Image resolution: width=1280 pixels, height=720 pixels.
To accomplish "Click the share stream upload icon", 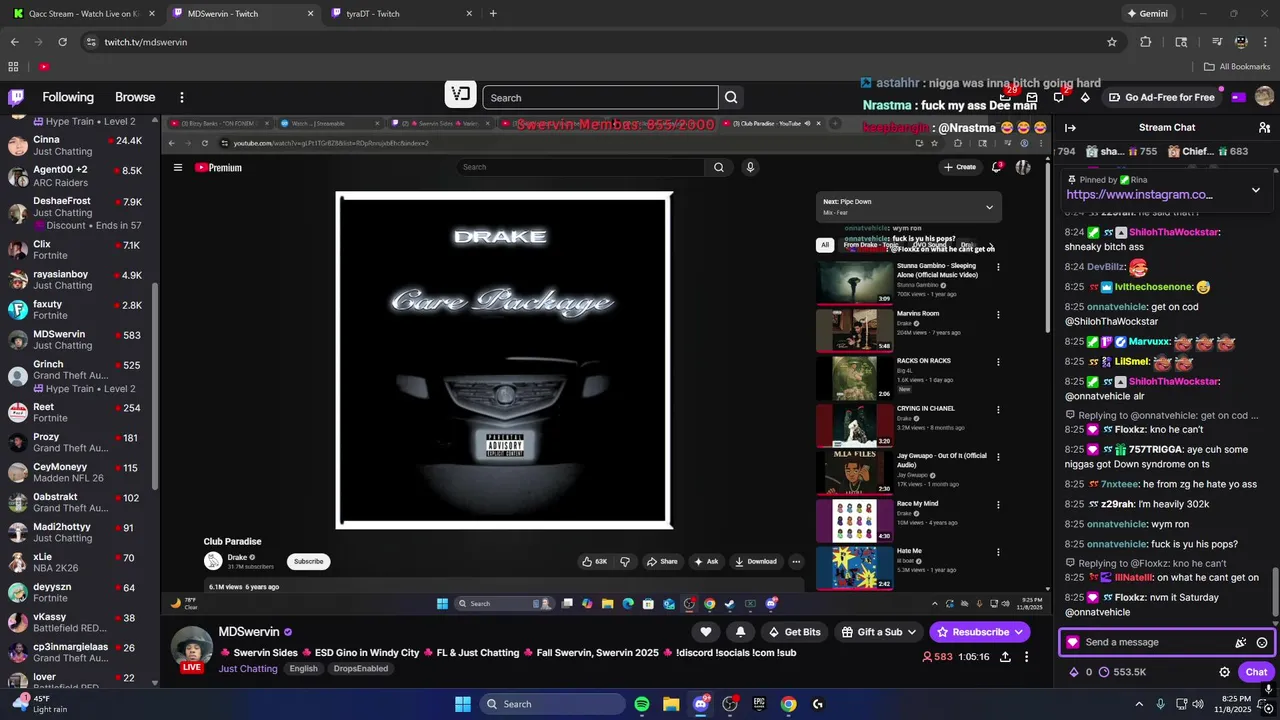I will point(1005,657).
